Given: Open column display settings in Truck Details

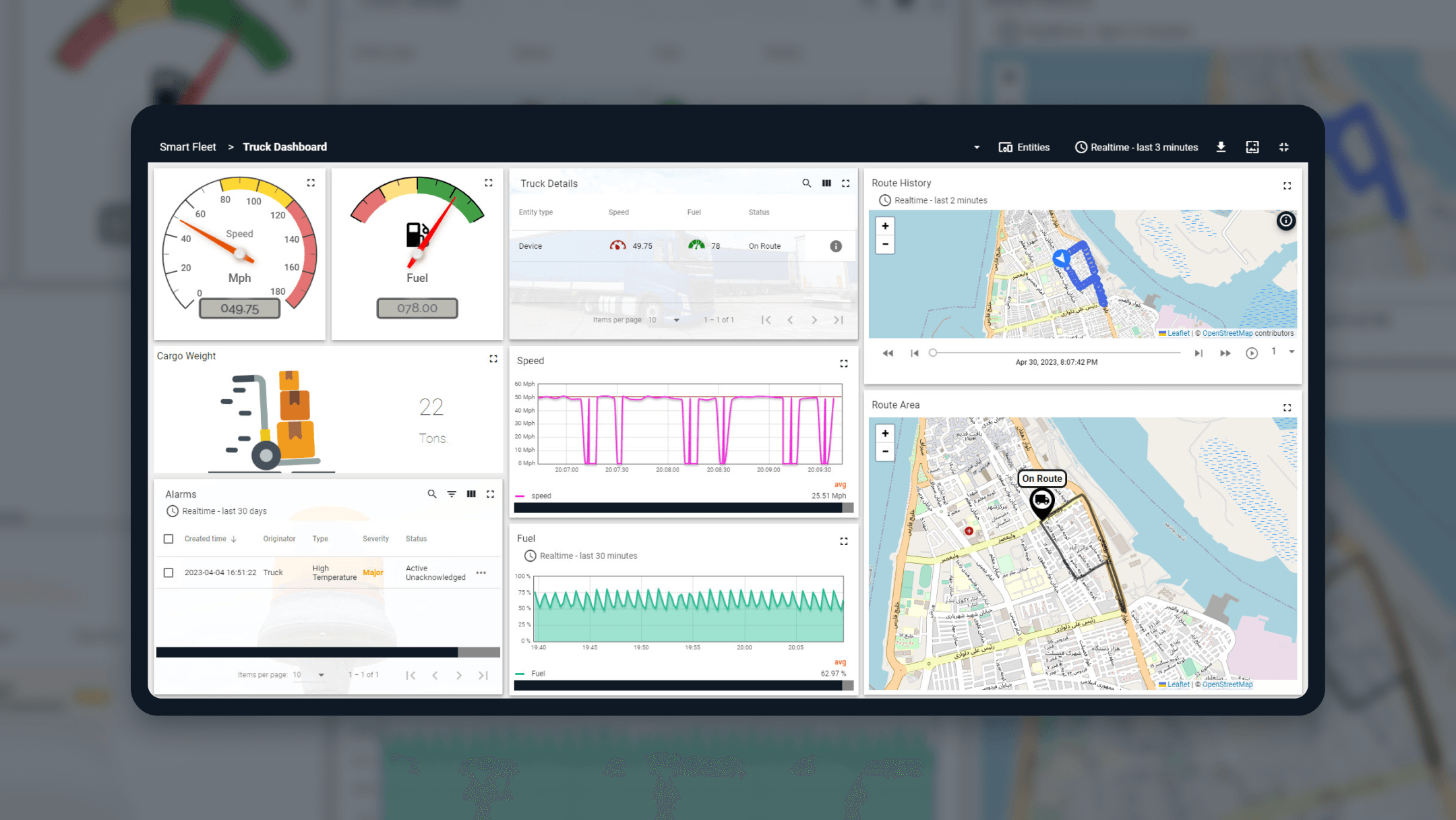Looking at the screenshot, I should 826,183.
